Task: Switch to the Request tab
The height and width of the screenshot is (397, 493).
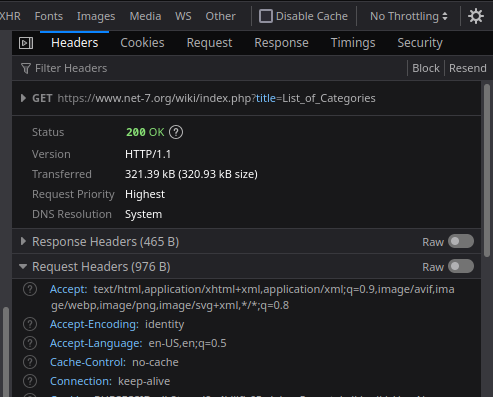Action: coord(209,43)
